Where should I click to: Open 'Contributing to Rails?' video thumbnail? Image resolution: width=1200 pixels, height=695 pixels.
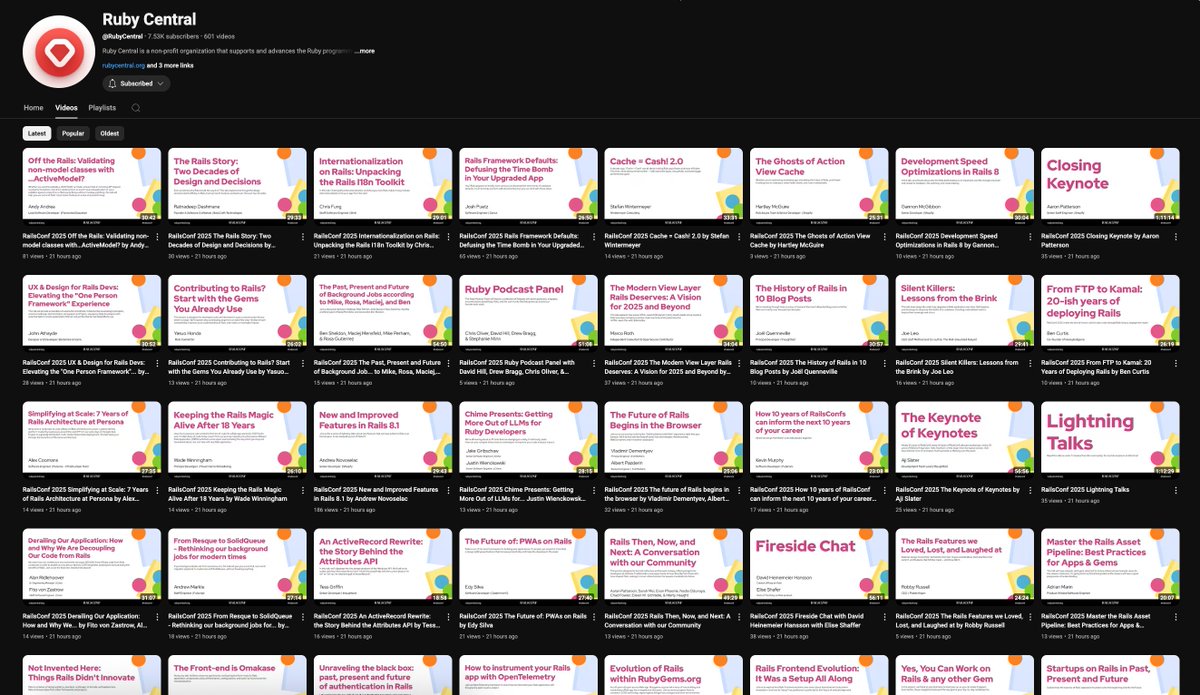237,313
